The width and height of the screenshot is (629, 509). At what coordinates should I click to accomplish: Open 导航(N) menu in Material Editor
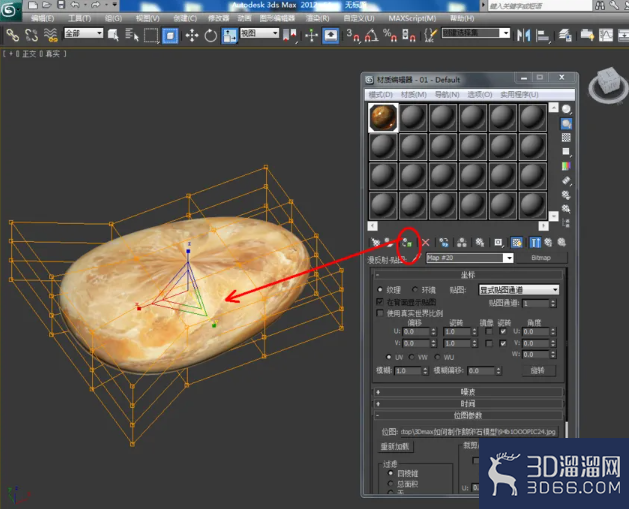(447, 95)
